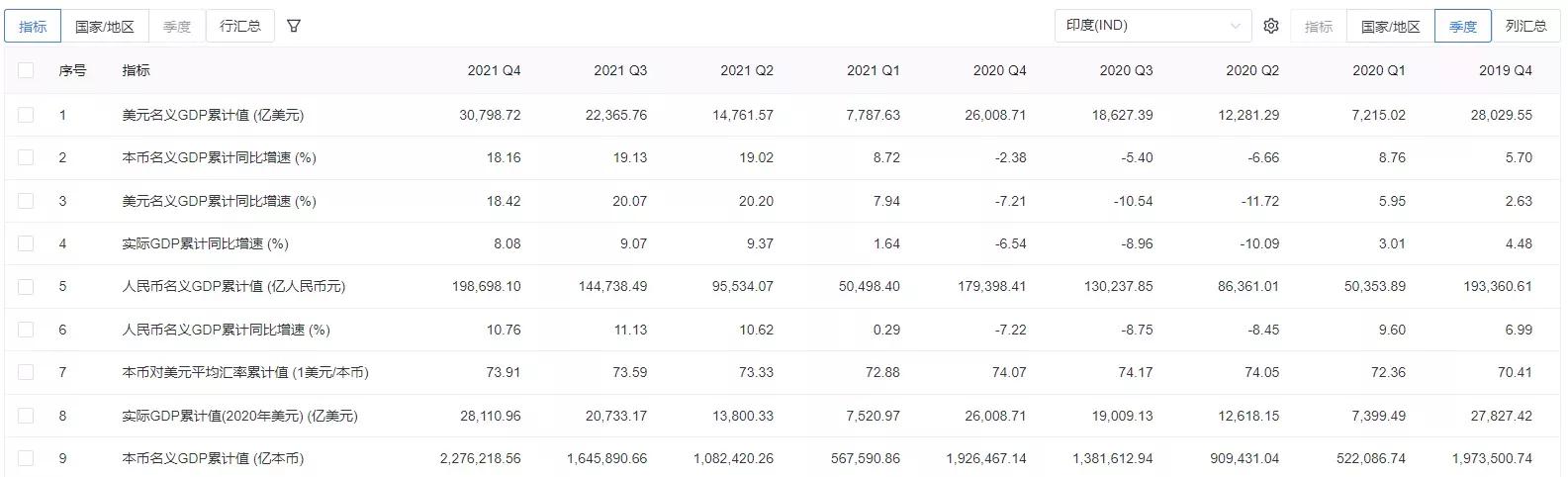
Task: Click the filter funnel icon
Action: click(294, 26)
